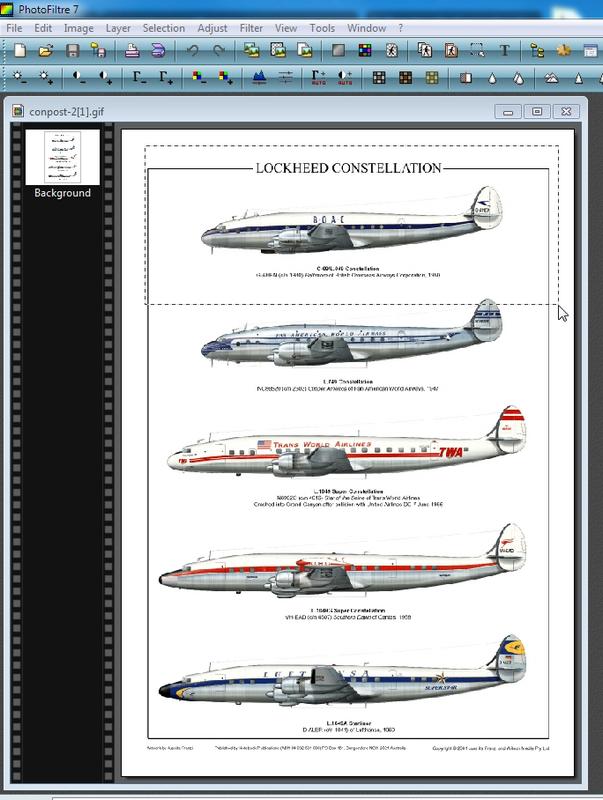Click the Contrast plus icon
603x800 pixels.
tap(106, 77)
